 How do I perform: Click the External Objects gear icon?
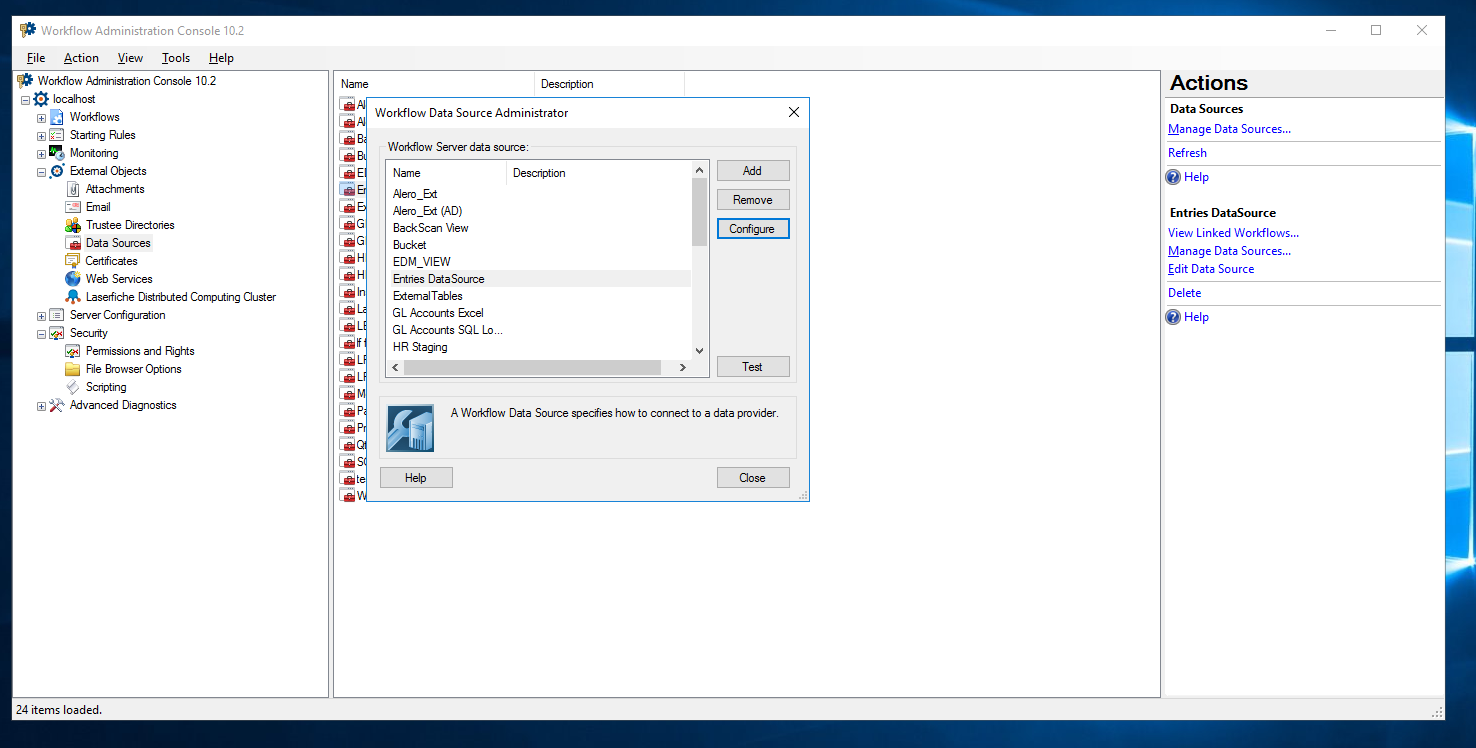point(57,171)
